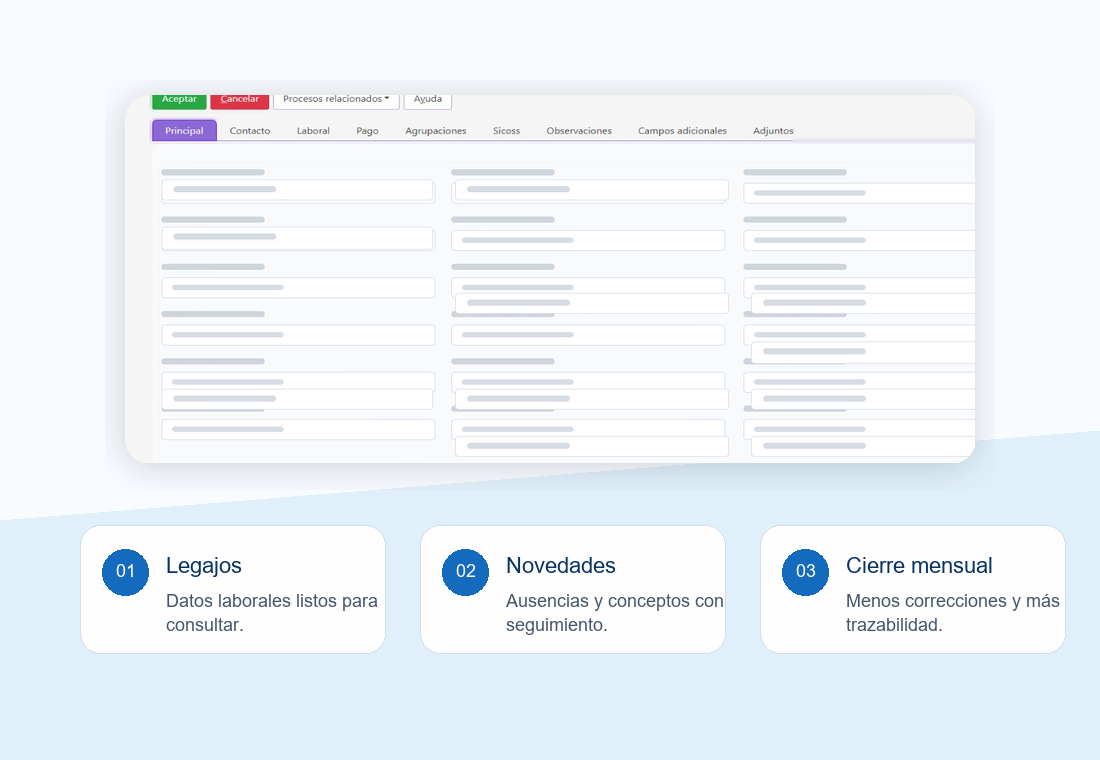1100x760 pixels.
Task: Click the red Cancelar button
Action: click(x=239, y=101)
